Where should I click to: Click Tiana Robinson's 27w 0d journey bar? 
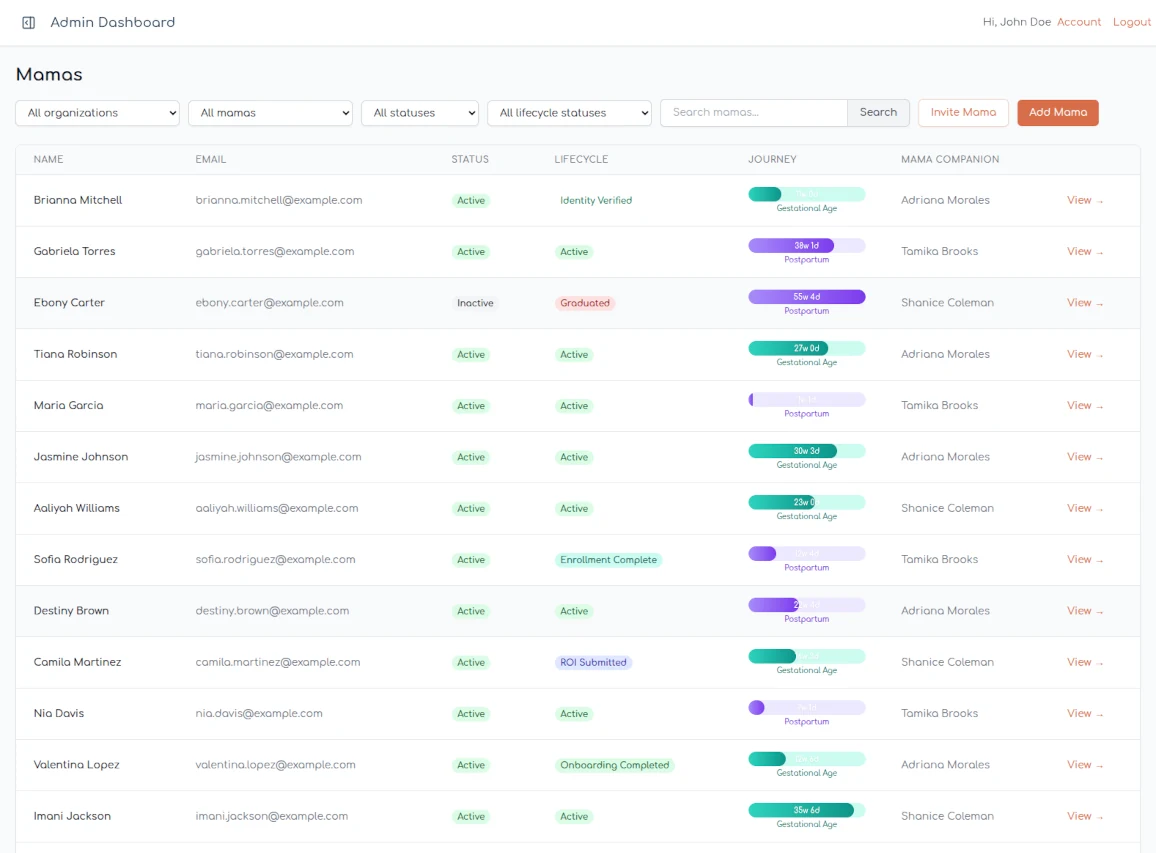point(807,348)
